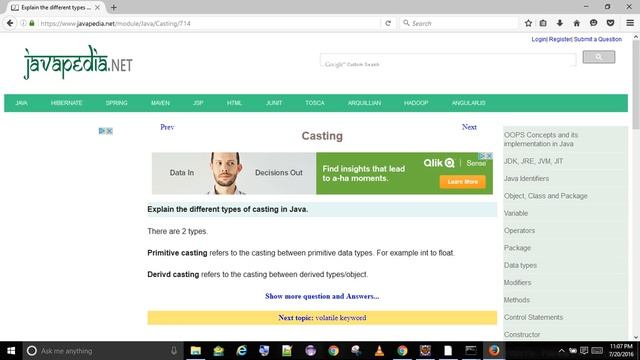Open the ARQUILLIAN nav menu item
The image size is (640, 360).
coord(364,103)
